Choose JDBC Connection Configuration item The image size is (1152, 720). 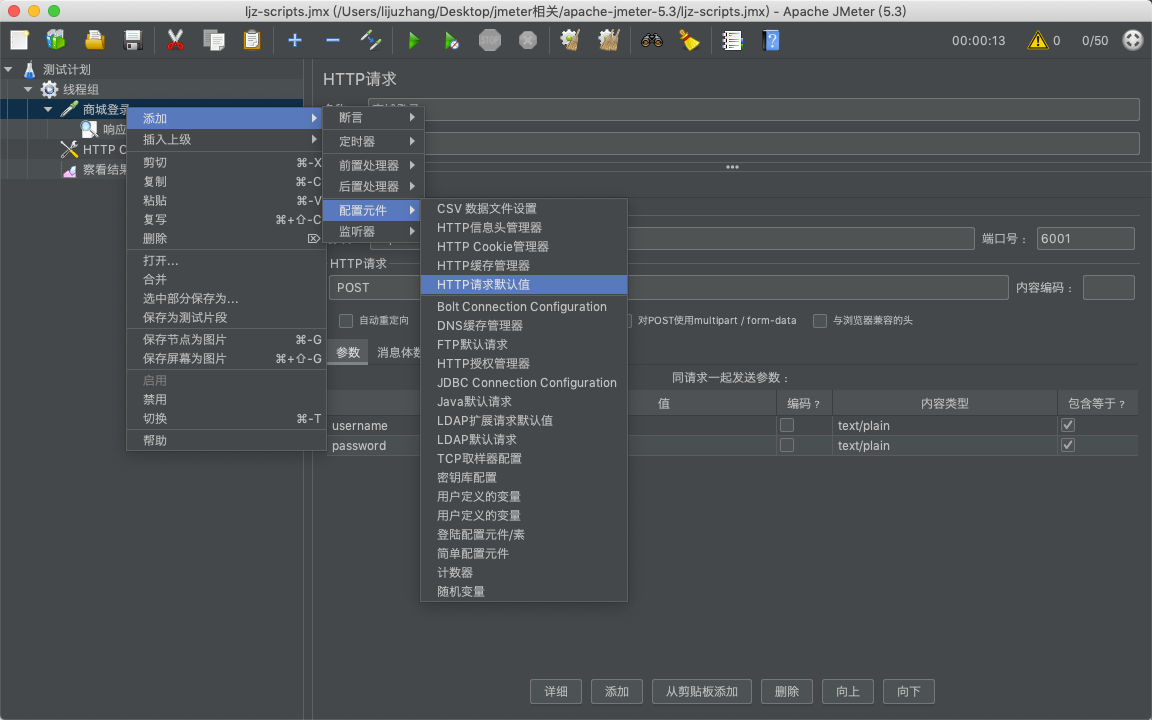[524, 383]
